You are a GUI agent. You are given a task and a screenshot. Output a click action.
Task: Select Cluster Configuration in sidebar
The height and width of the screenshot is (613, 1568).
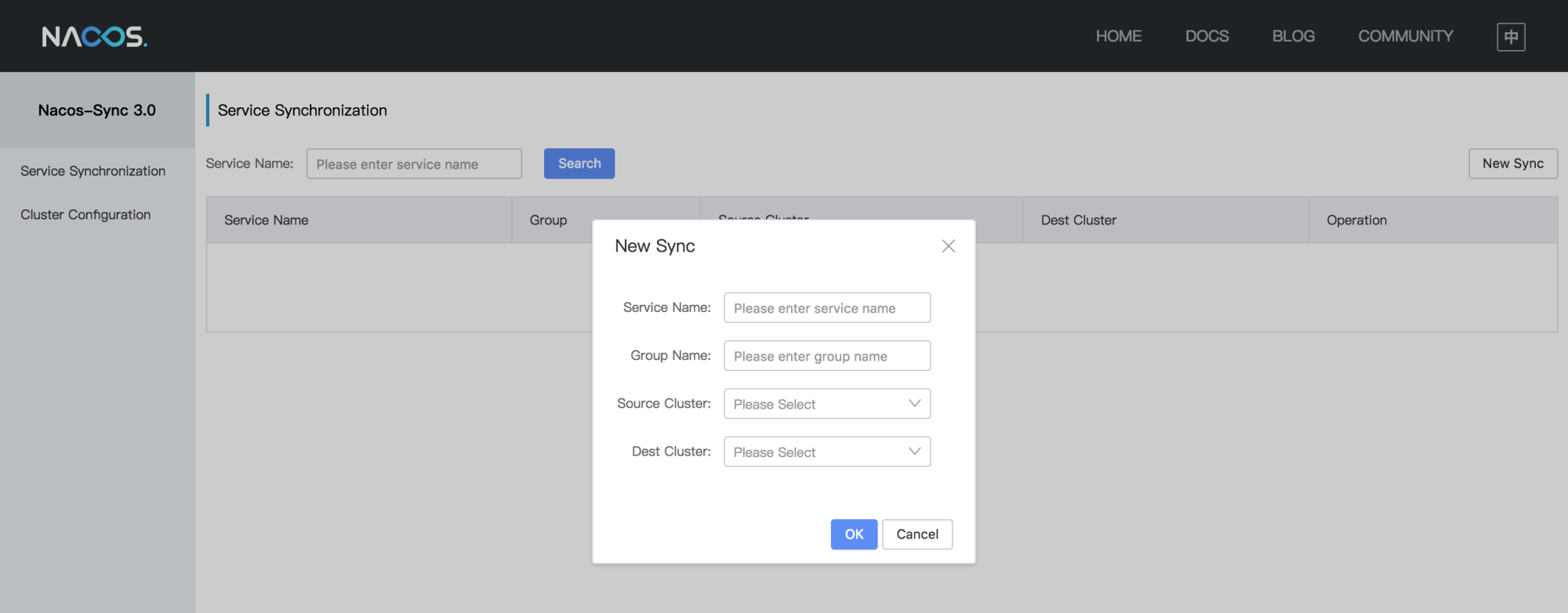[85, 215]
